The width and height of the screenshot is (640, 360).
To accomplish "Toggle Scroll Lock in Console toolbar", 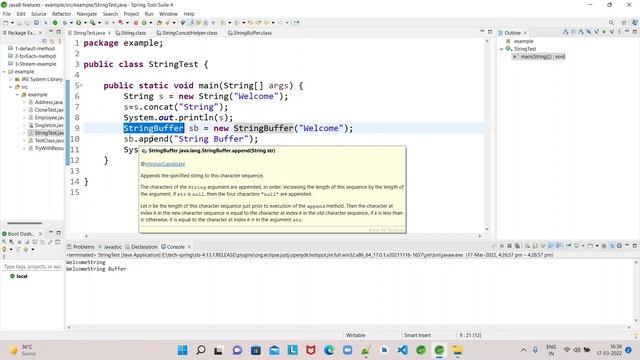I will 534,246.
